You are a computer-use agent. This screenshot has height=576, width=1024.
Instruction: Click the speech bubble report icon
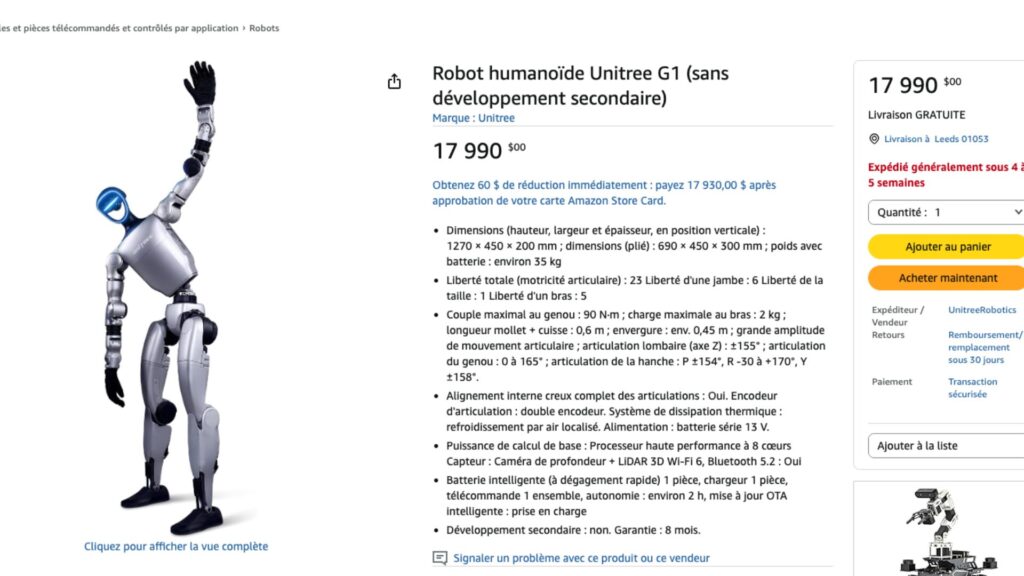tap(439, 558)
